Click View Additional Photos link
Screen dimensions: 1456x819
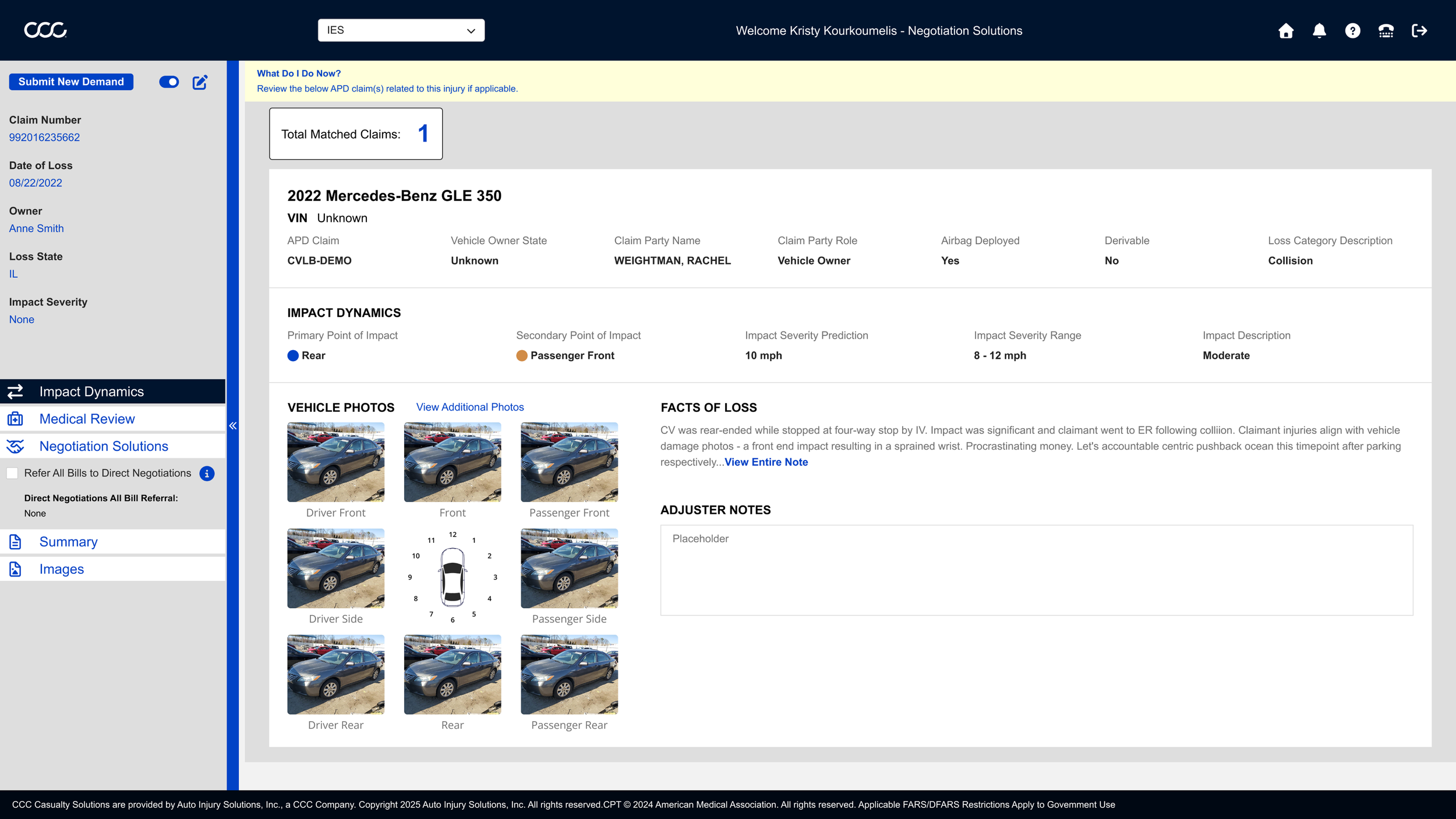[x=470, y=407]
